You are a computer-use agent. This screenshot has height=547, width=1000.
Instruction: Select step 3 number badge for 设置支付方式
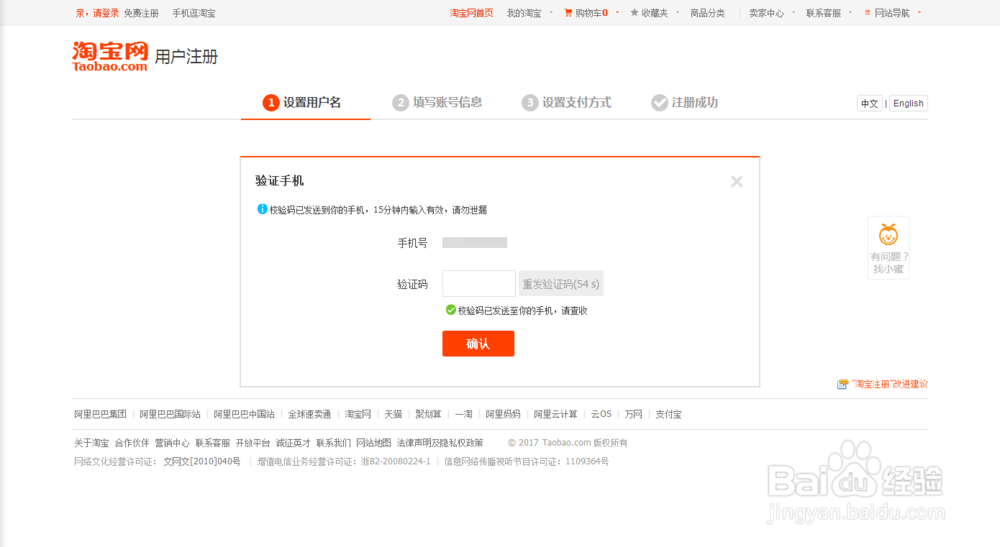(530, 103)
